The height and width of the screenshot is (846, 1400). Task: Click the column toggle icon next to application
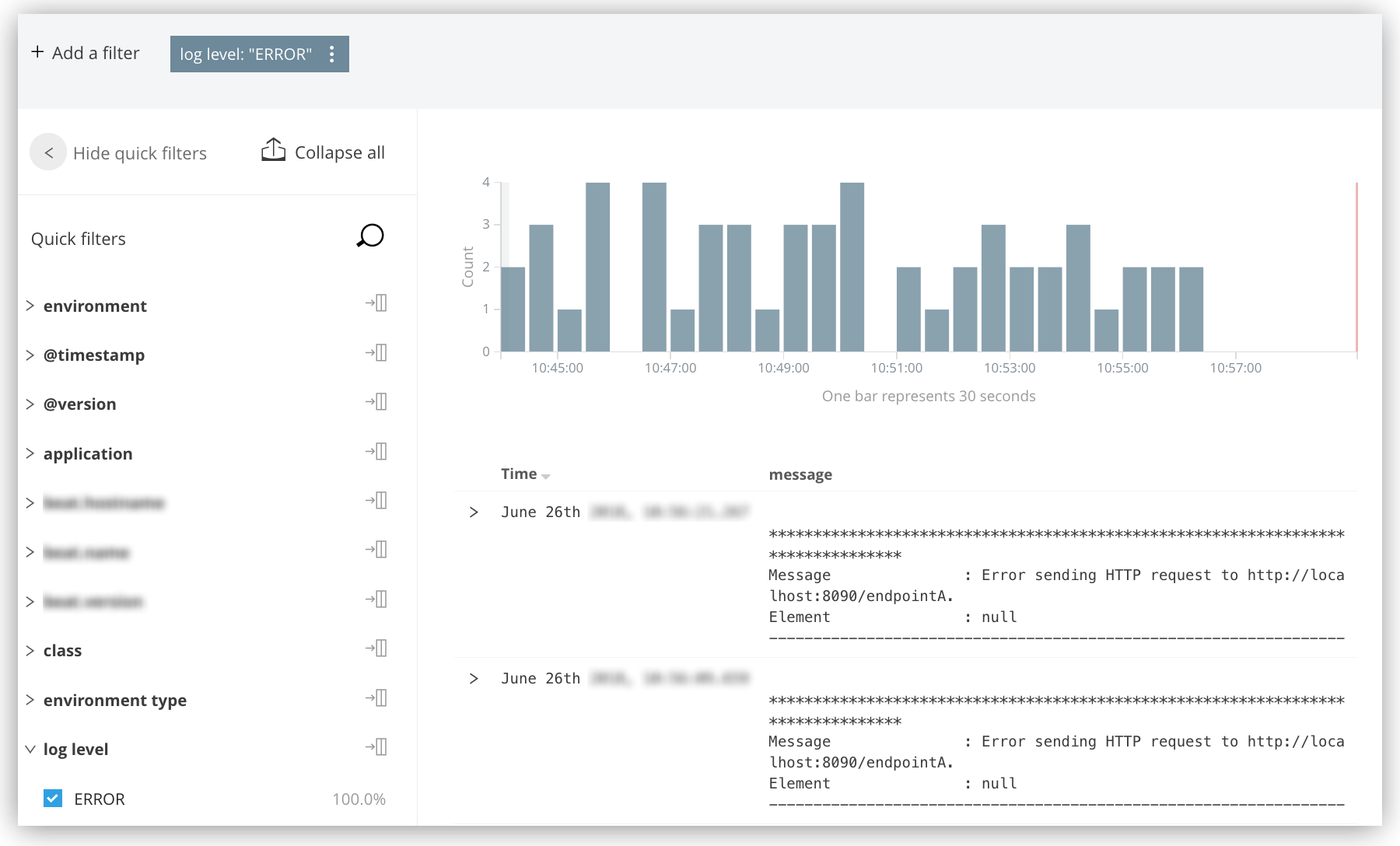coord(376,451)
